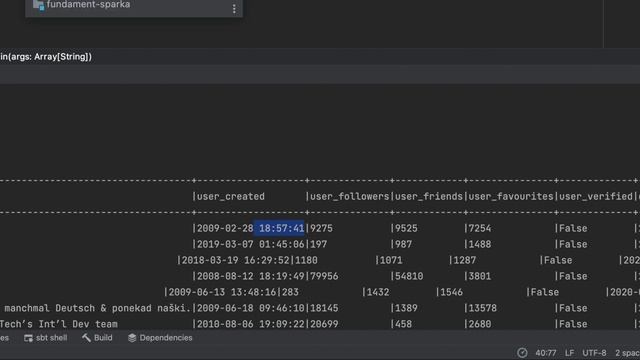Open the Build tool window
Screen dimensions: 640x360
click(97, 338)
